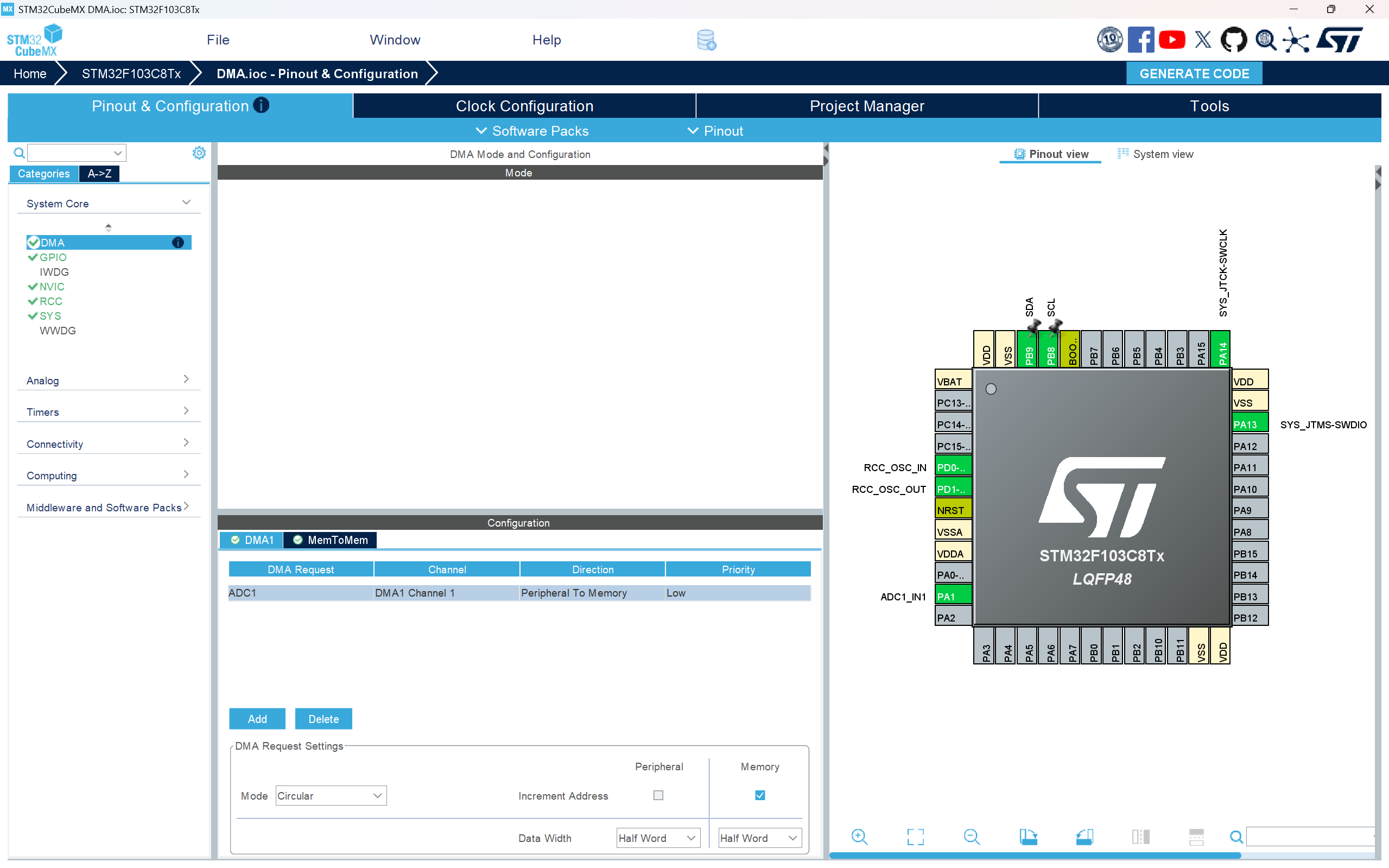
Task: Open the MemToMem tab
Action: tap(331, 540)
